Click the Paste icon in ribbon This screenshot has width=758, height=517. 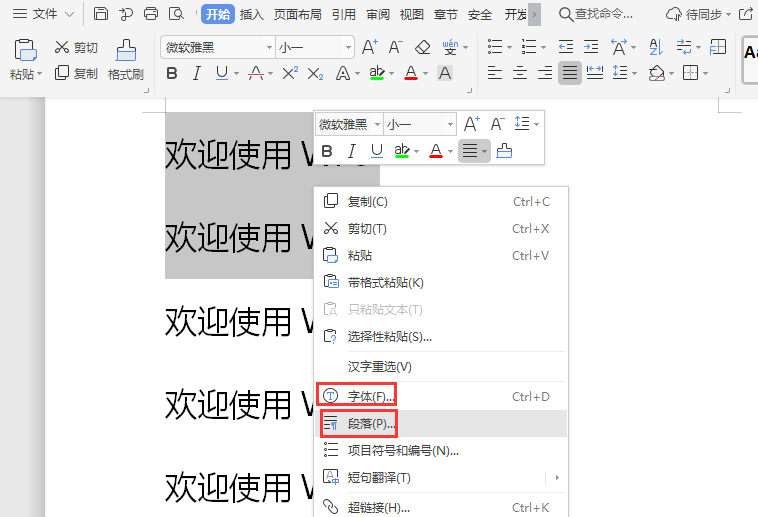pos(25,50)
